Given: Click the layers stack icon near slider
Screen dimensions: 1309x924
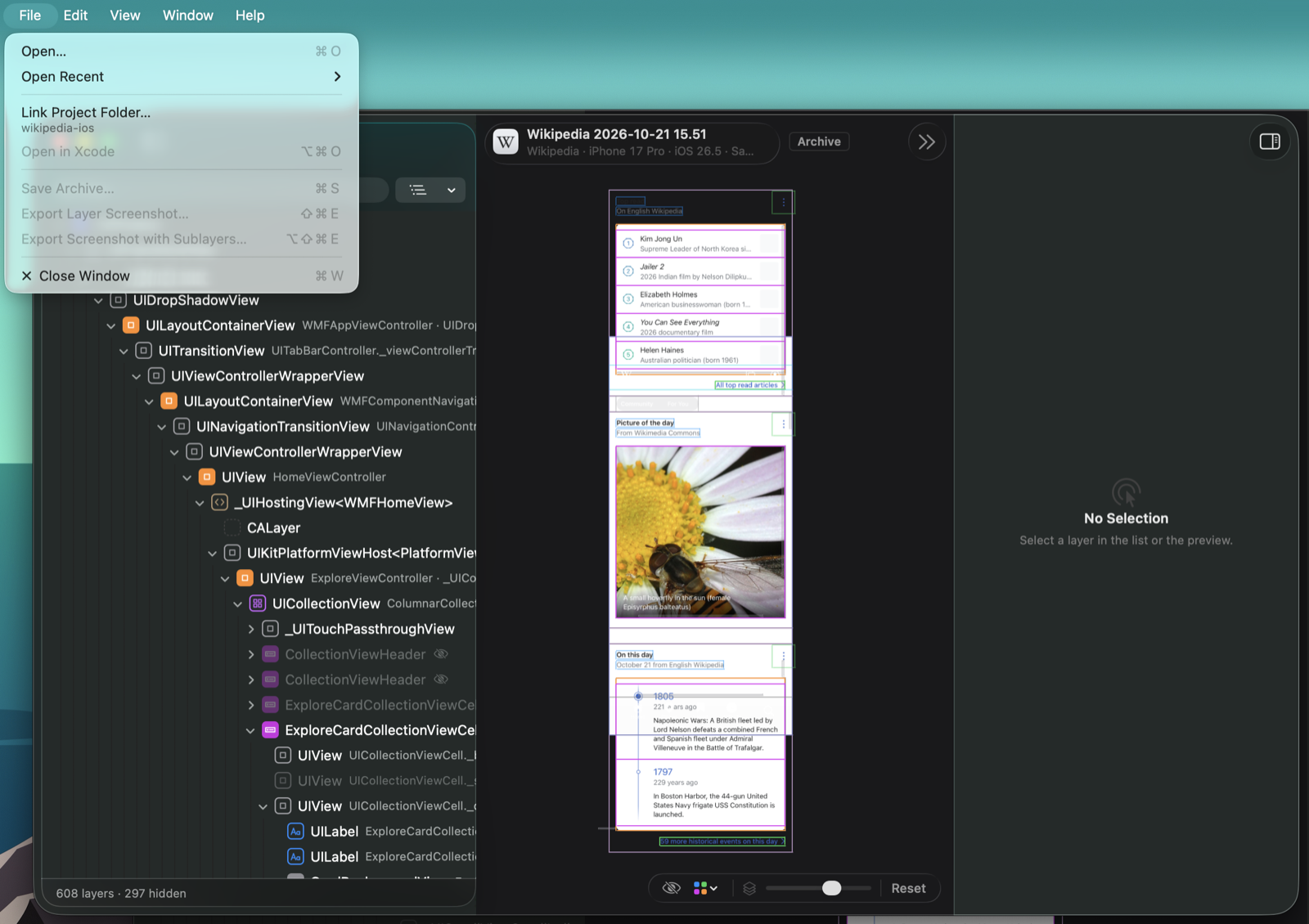Looking at the screenshot, I should pos(749,888).
